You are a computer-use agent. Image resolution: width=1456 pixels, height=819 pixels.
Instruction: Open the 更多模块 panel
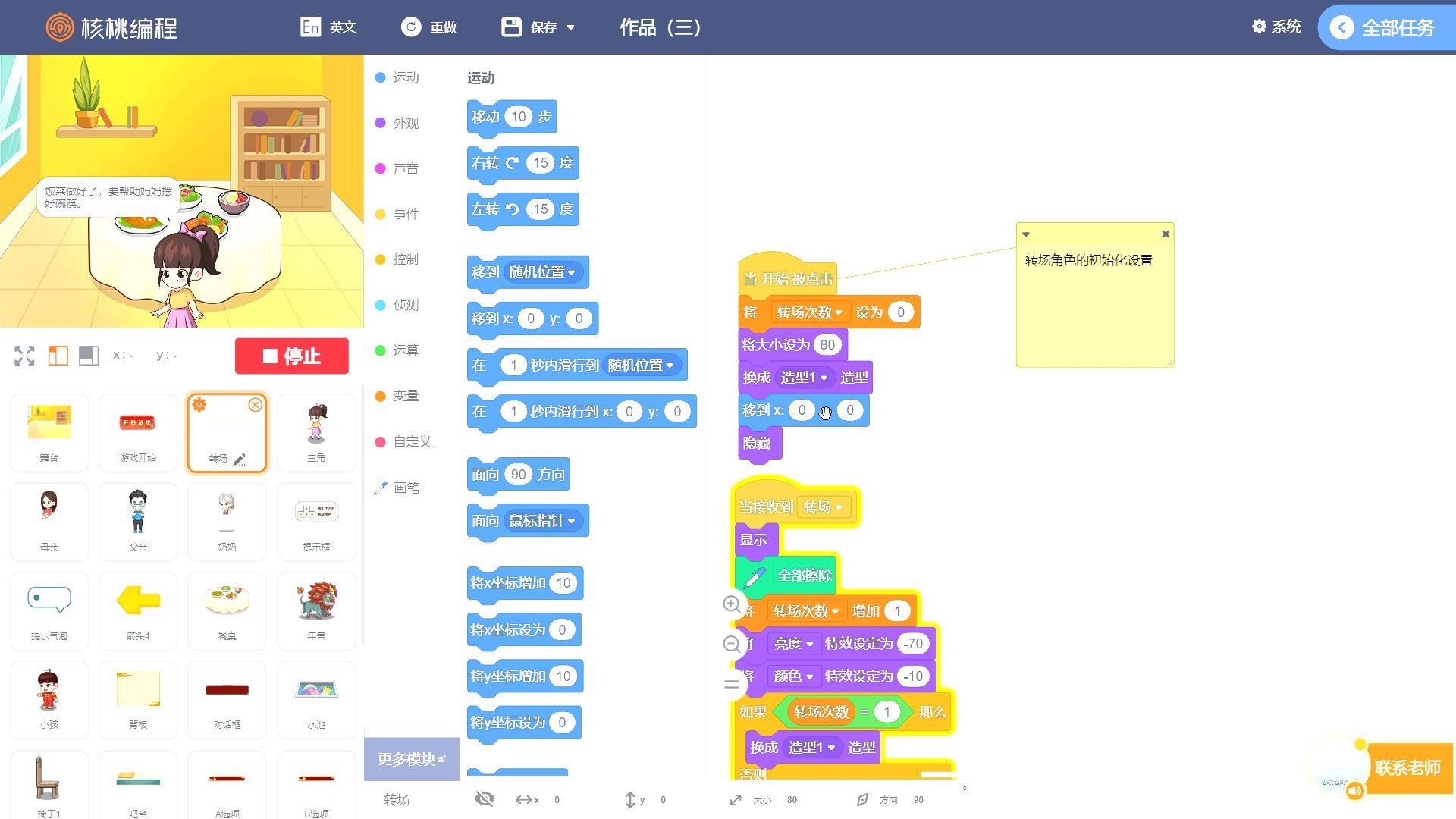click(410, 758)
